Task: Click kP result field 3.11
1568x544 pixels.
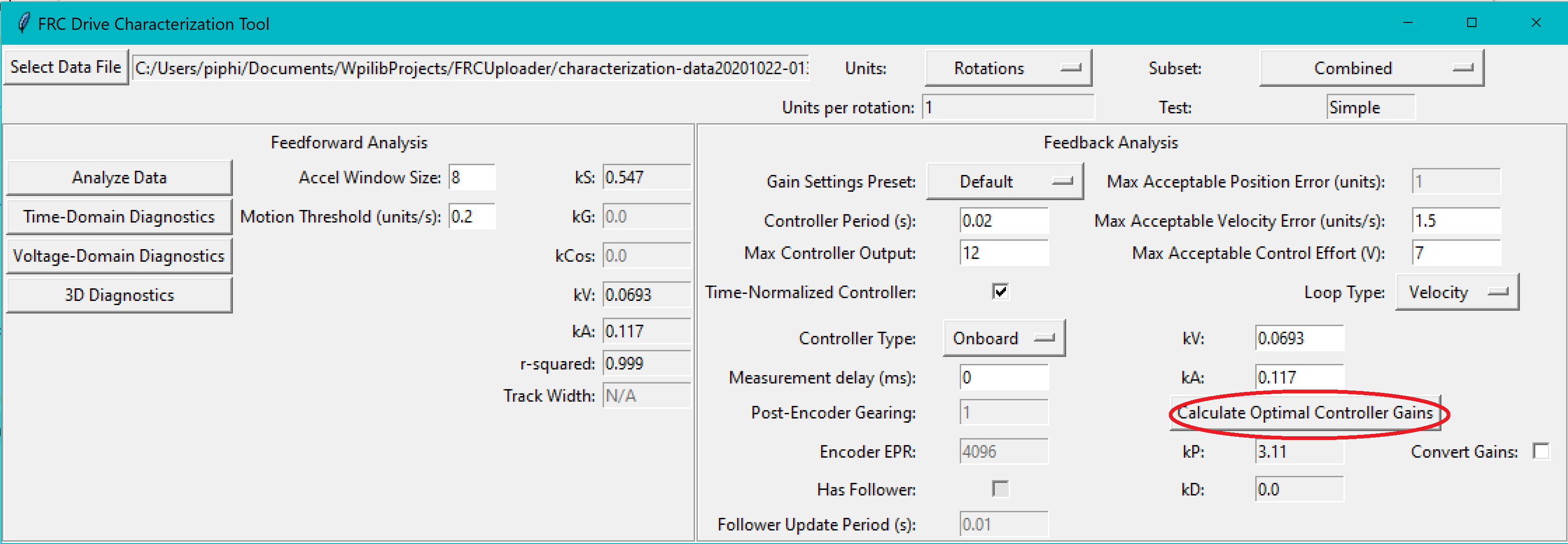Action: [1299, 452]
